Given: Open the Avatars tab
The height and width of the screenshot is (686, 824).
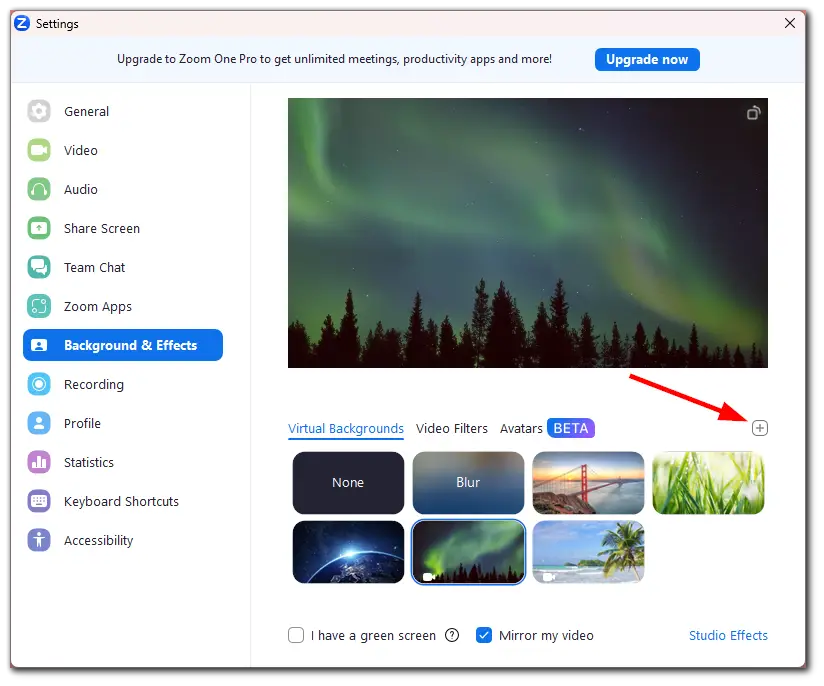Looking at the screenshot, I should click(521, 428).
